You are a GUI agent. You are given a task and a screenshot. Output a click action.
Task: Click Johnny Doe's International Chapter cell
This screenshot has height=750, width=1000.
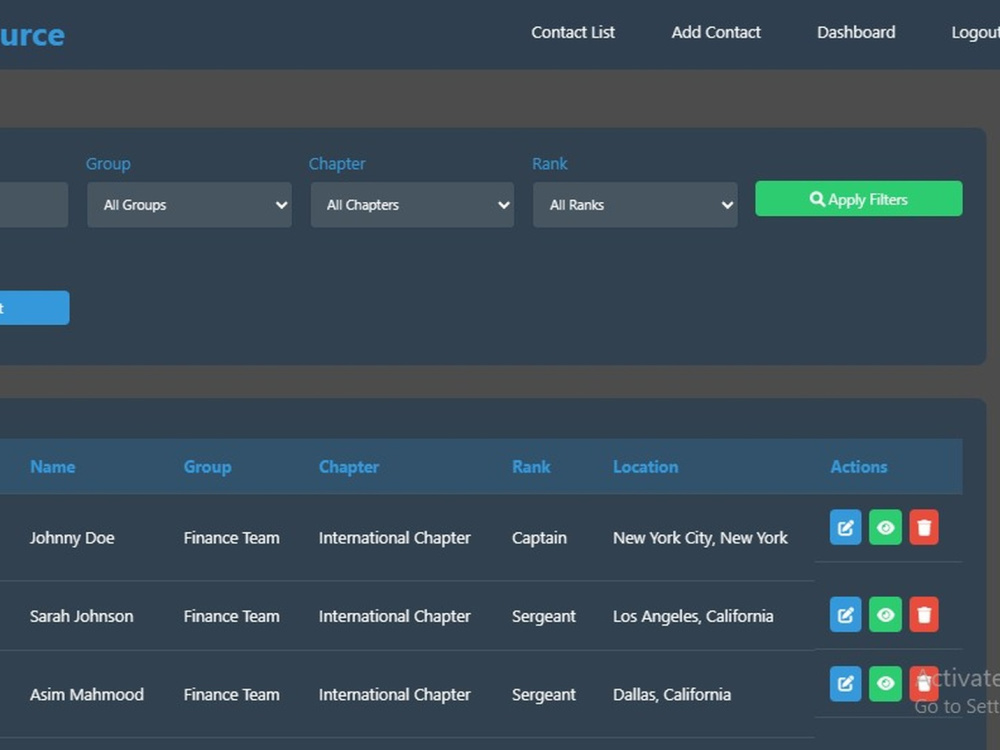pyautogui.click(x=395, y=538)
